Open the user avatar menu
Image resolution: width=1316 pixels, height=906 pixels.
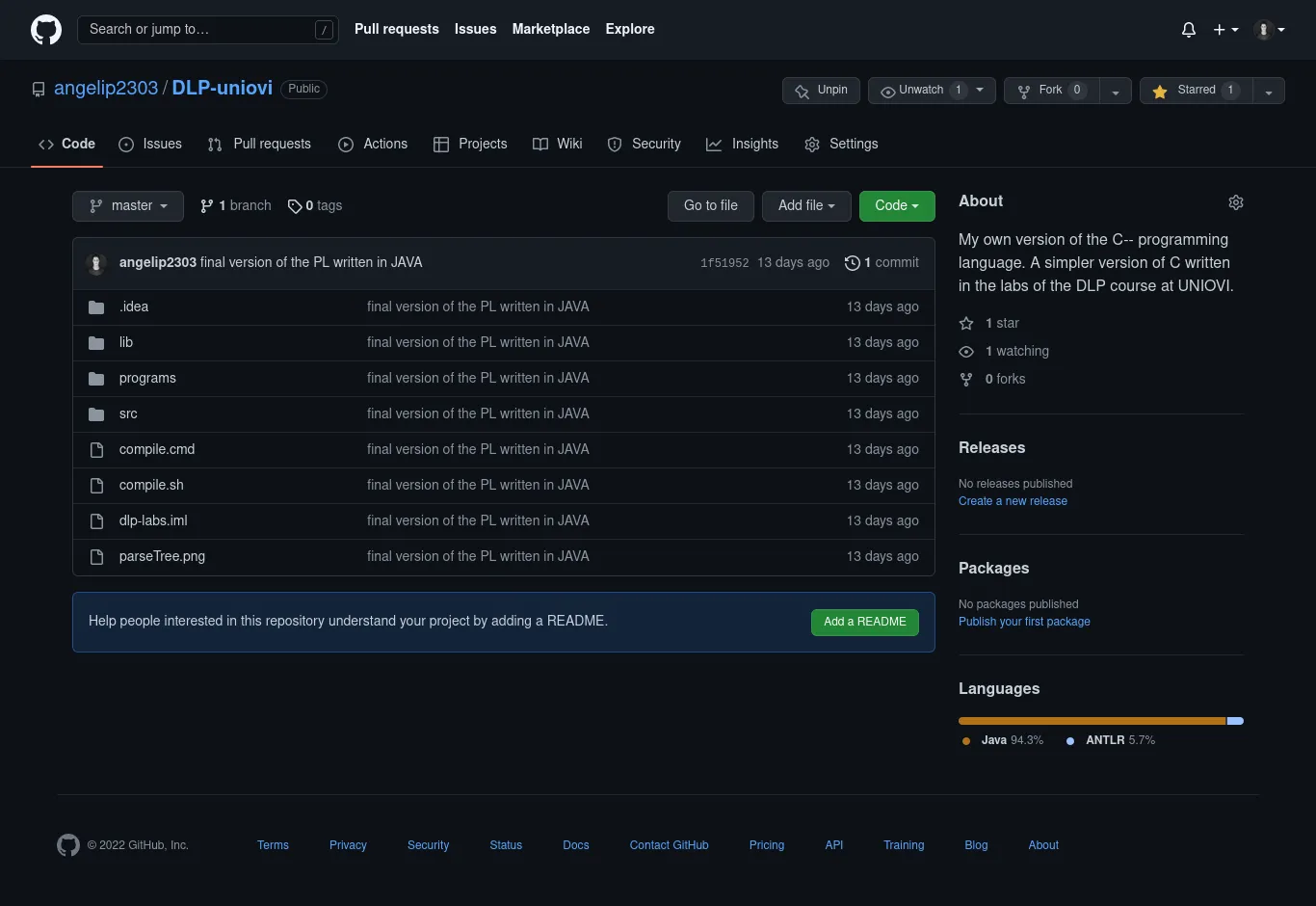pyautogui.click(x=1270, y=30)
